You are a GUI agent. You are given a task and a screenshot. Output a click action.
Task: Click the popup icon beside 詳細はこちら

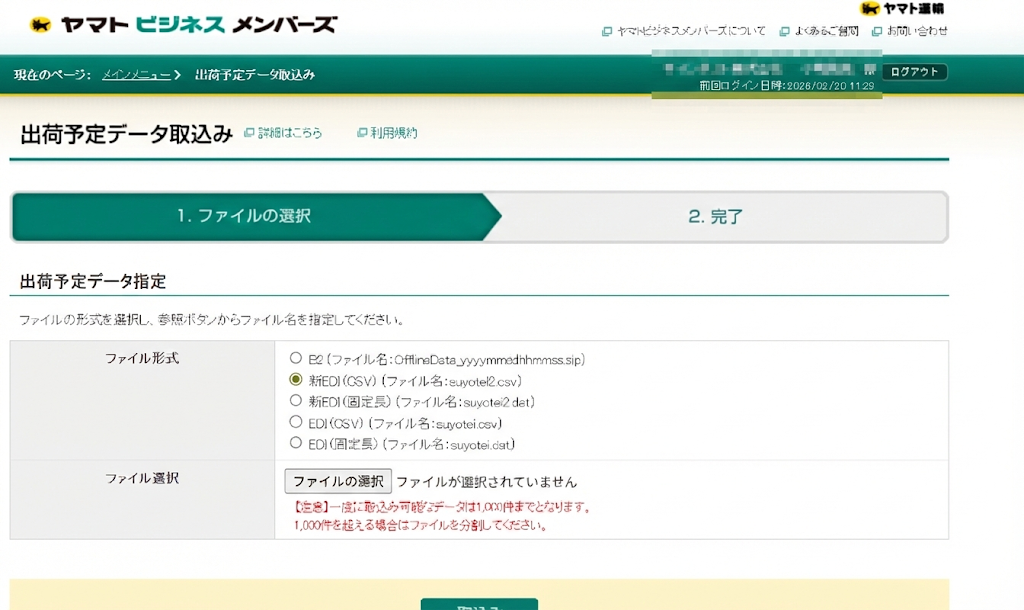coord(249,133)
